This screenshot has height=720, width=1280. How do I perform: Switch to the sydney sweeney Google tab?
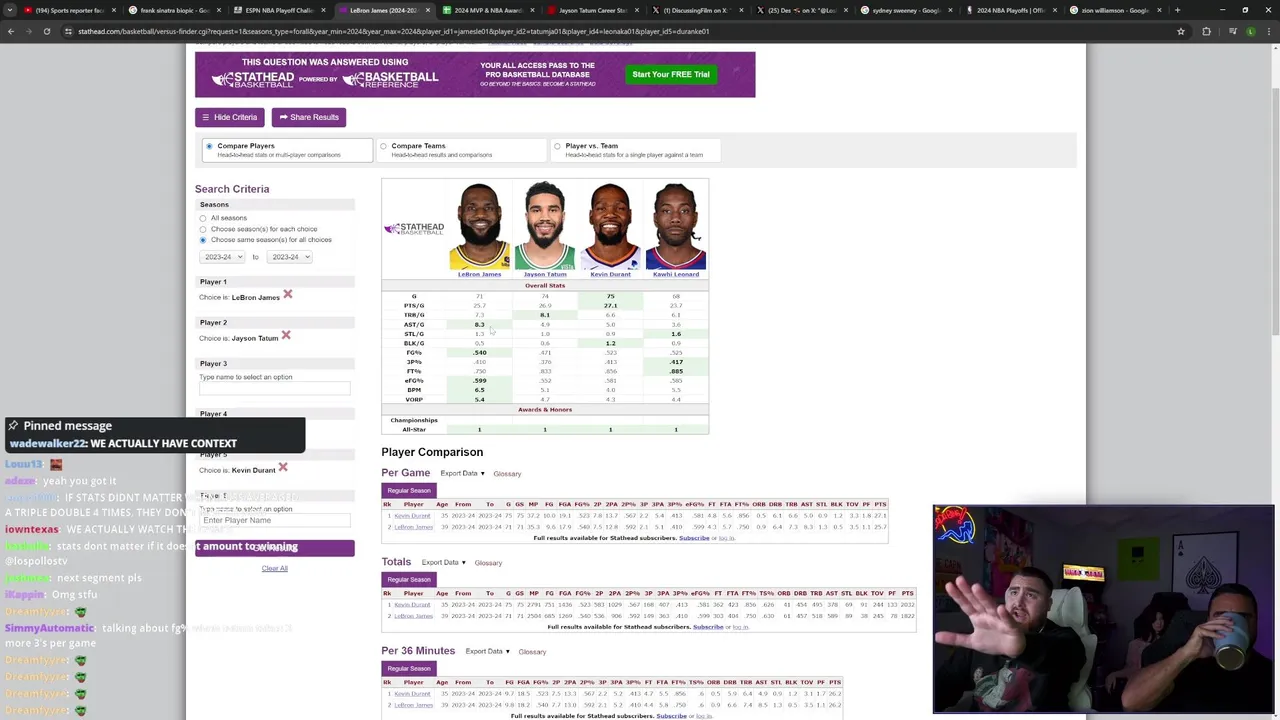(x=905, y=10)
